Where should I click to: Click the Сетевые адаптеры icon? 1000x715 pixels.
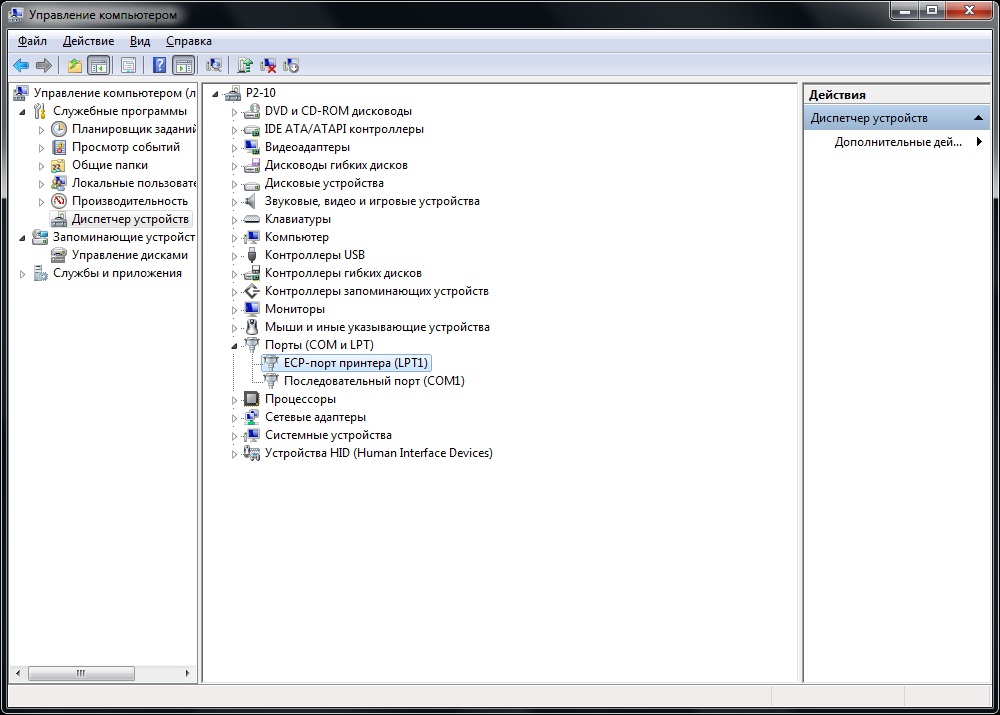coord(252,417)
